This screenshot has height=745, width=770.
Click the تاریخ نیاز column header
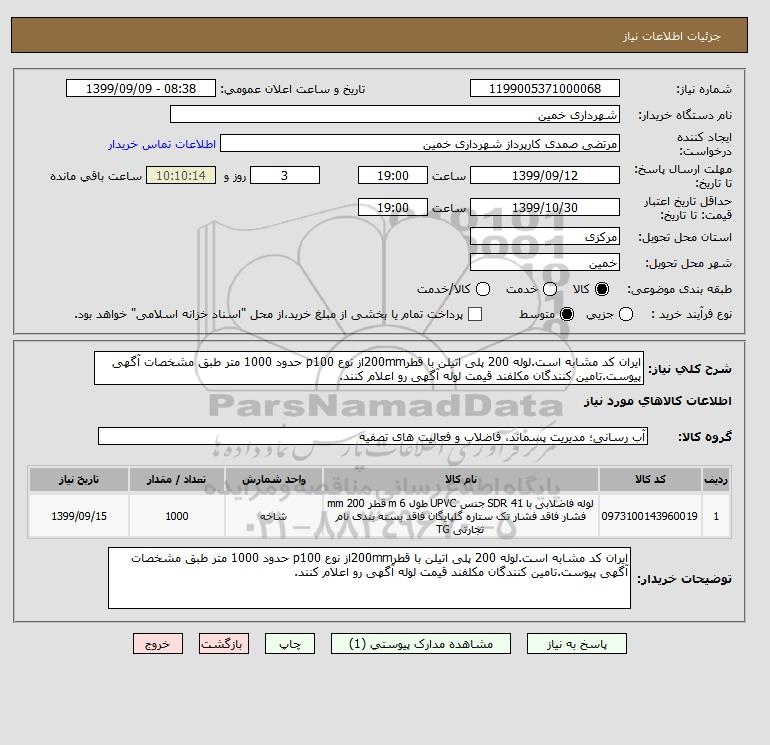pos(79,479)
